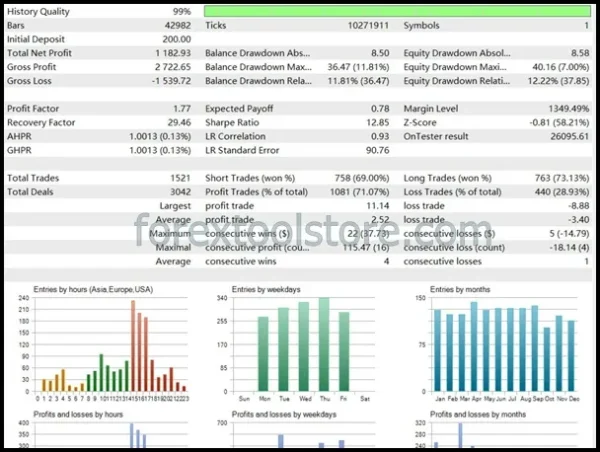Click the Profits and losses by hours title

(78, 414)
